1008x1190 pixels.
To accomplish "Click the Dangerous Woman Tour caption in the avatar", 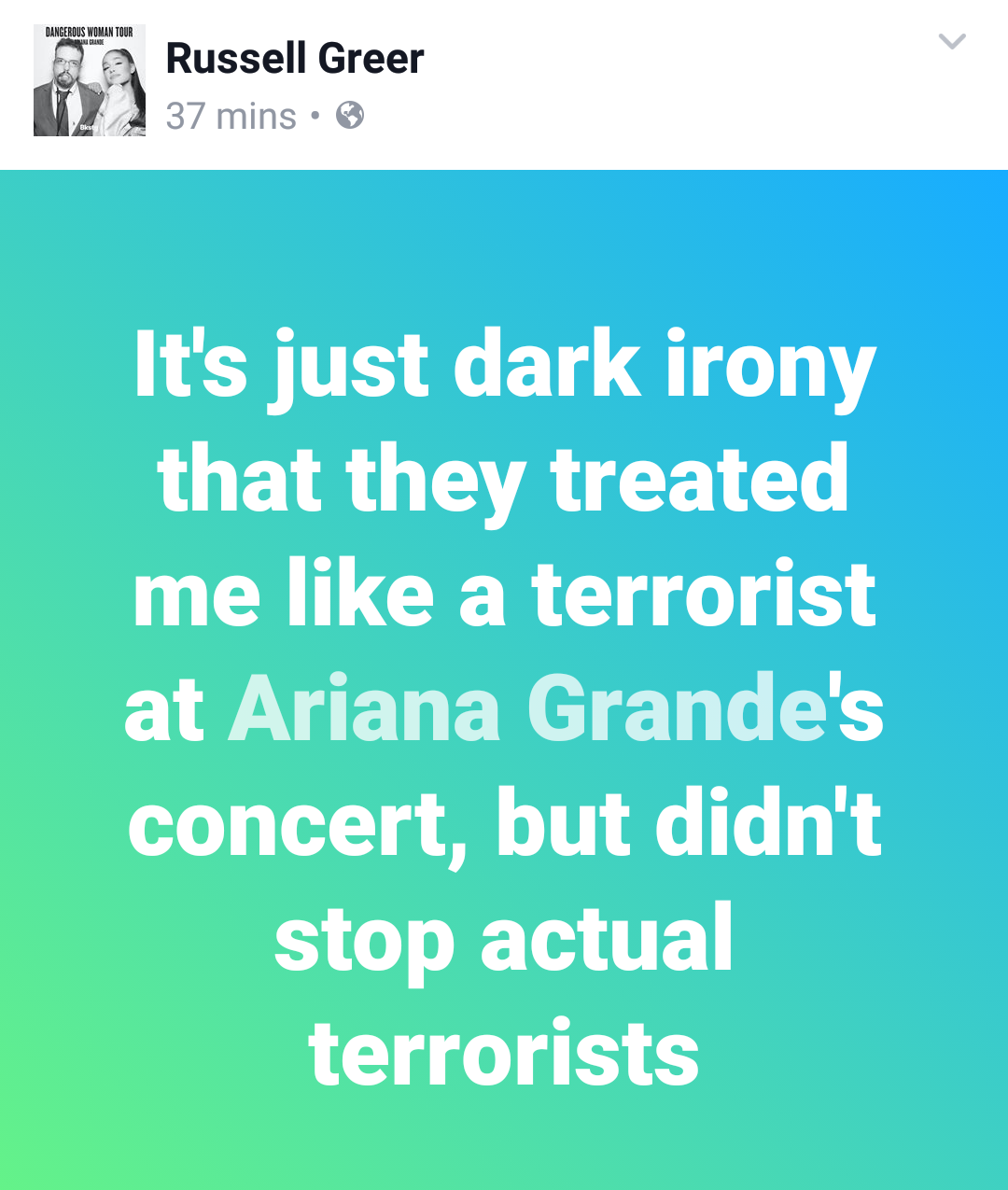I will pyautogui.click(x=90, y=33).
